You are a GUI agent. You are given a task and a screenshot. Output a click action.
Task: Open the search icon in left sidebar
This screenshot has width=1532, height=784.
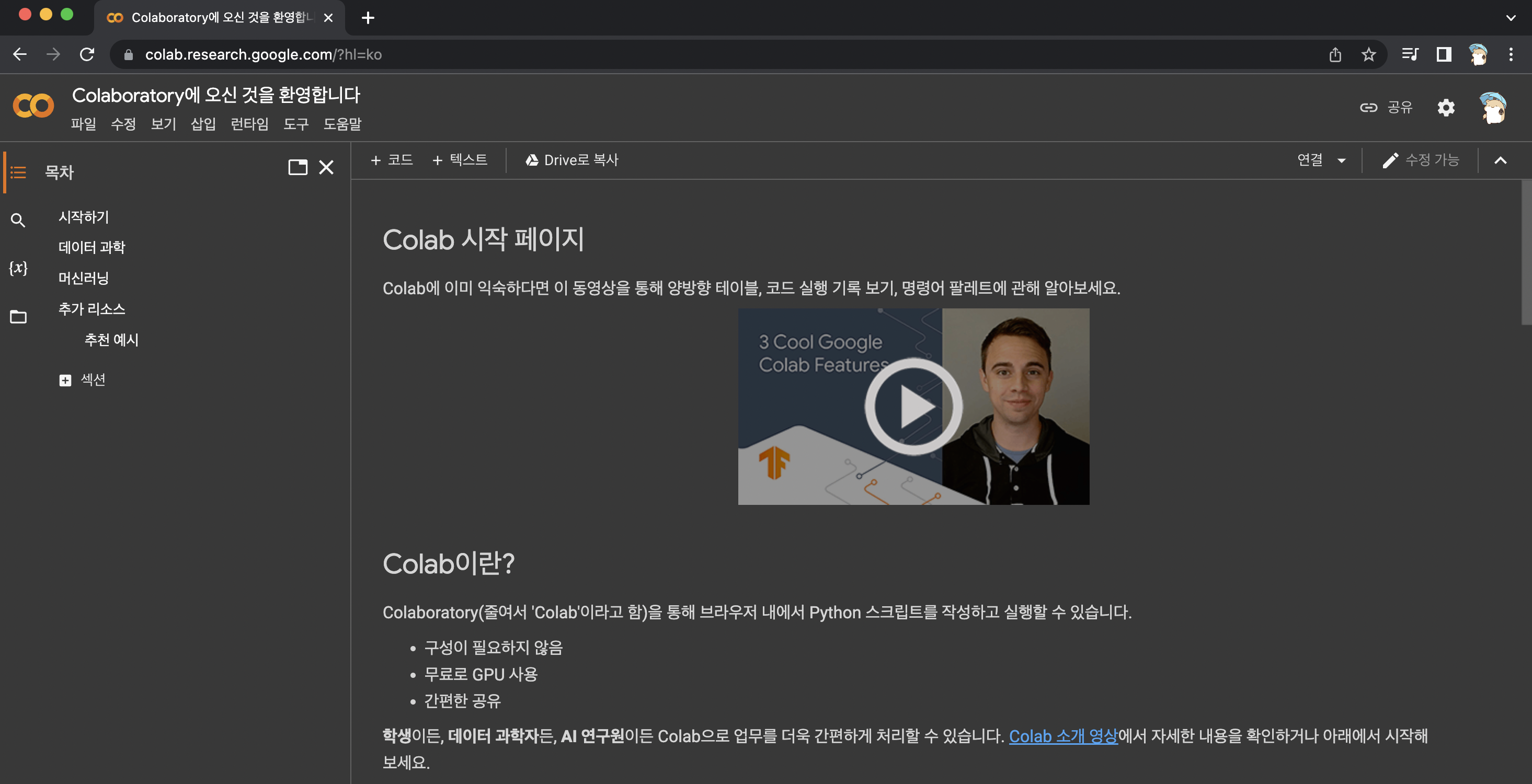(x=18, y=221)
